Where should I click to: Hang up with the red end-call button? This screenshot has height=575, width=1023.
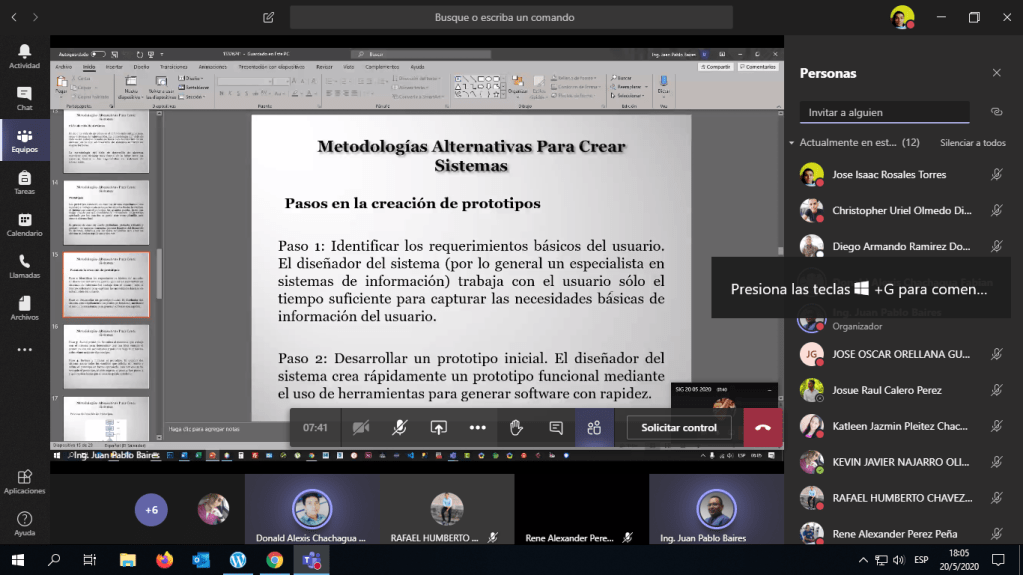(x=763, y=427)
